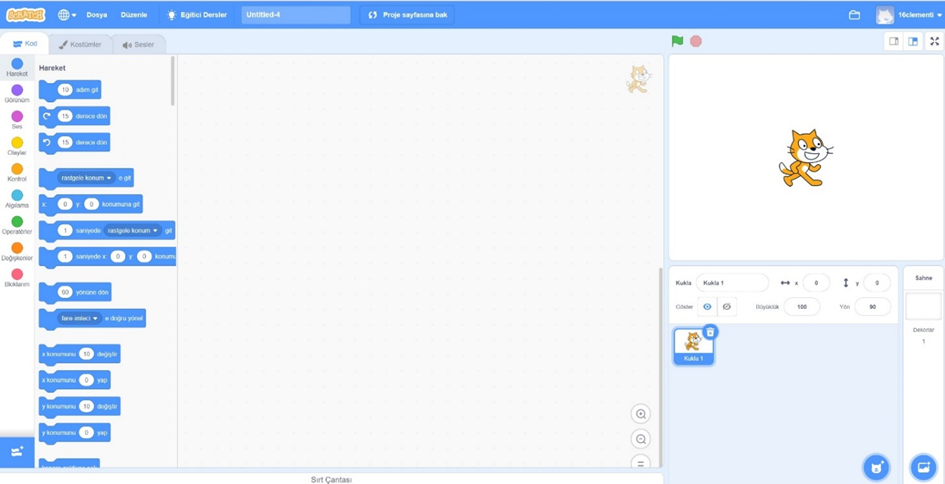This screenshot has height=484, width=945.
Task: Click the clockwise turn arrow icon
Action: pyautogui.click(x=47, y=116)
